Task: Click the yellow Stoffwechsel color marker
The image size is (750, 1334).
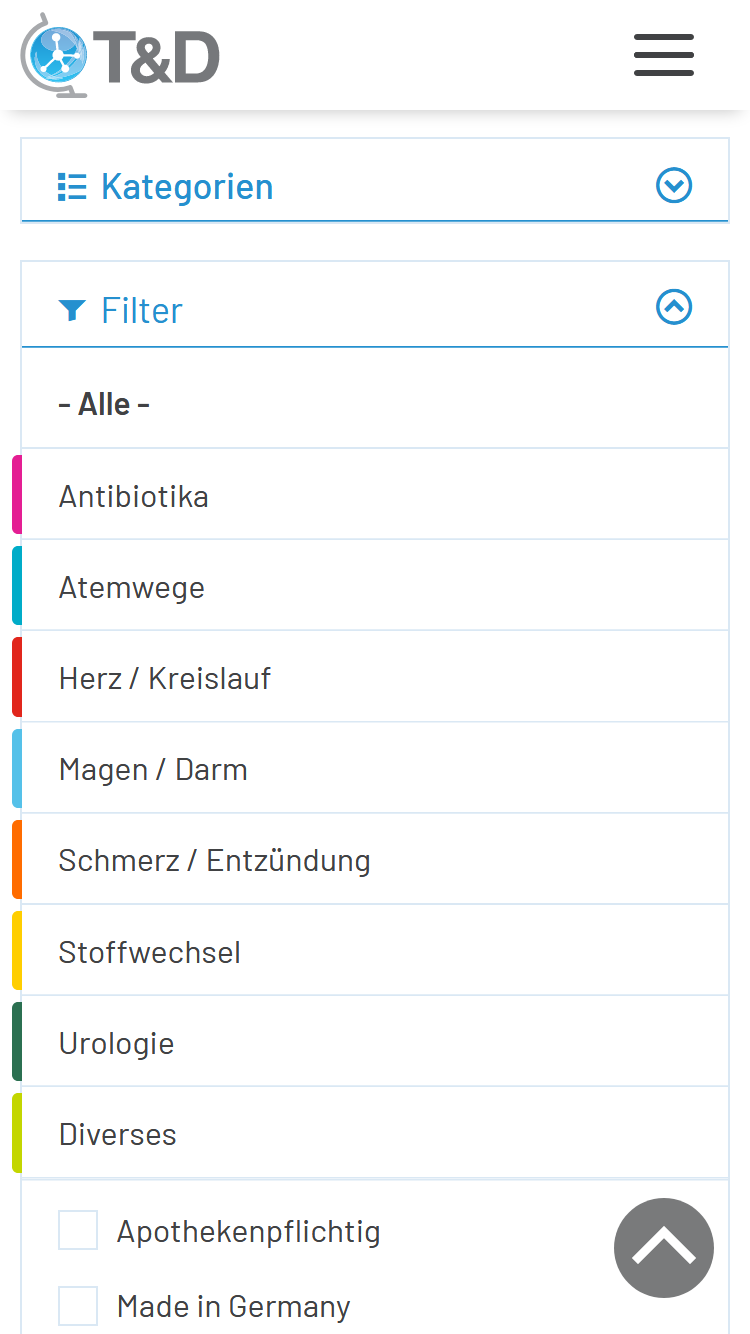Action: 17,950
